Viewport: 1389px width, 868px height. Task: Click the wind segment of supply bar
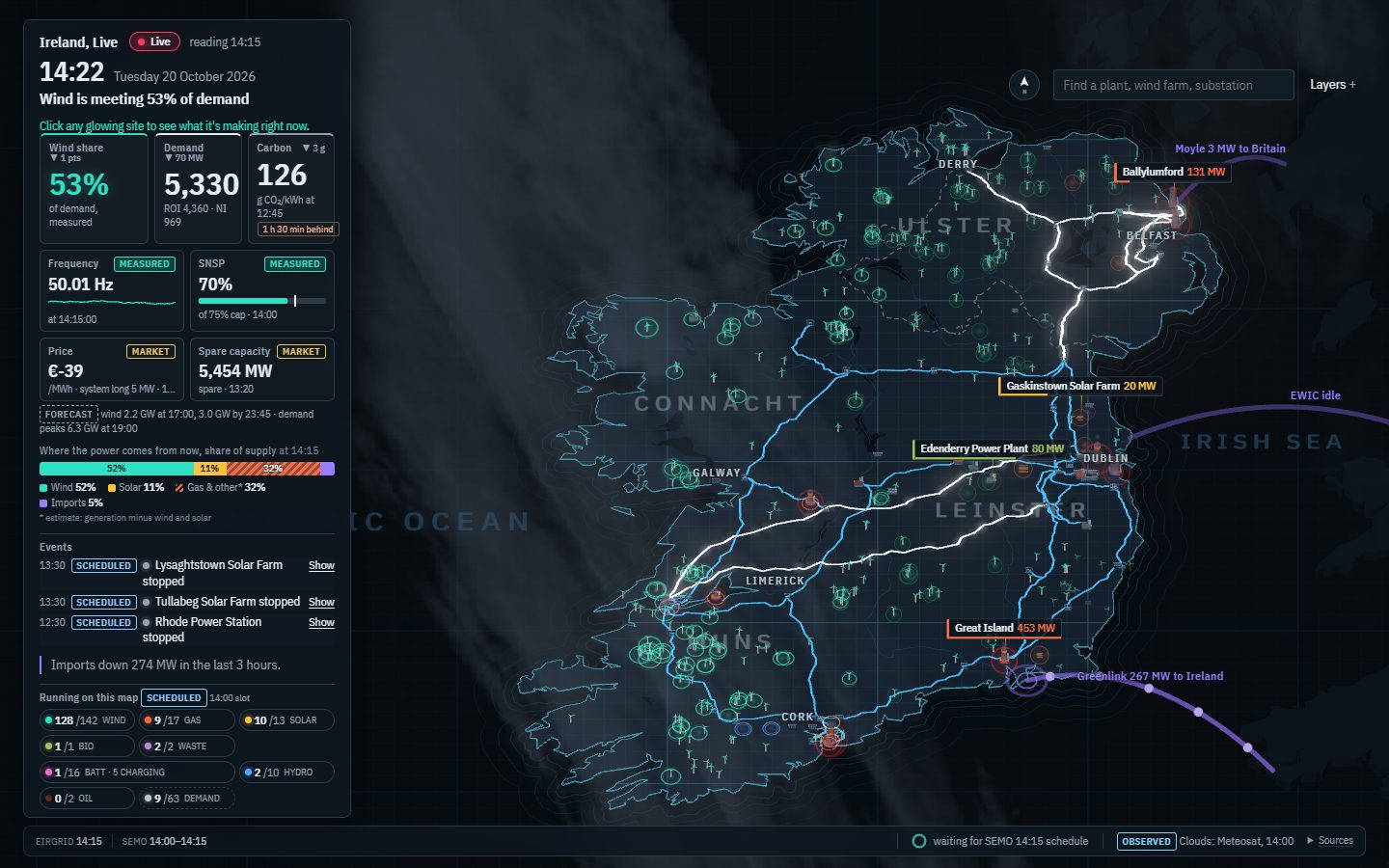click(117, 469)
